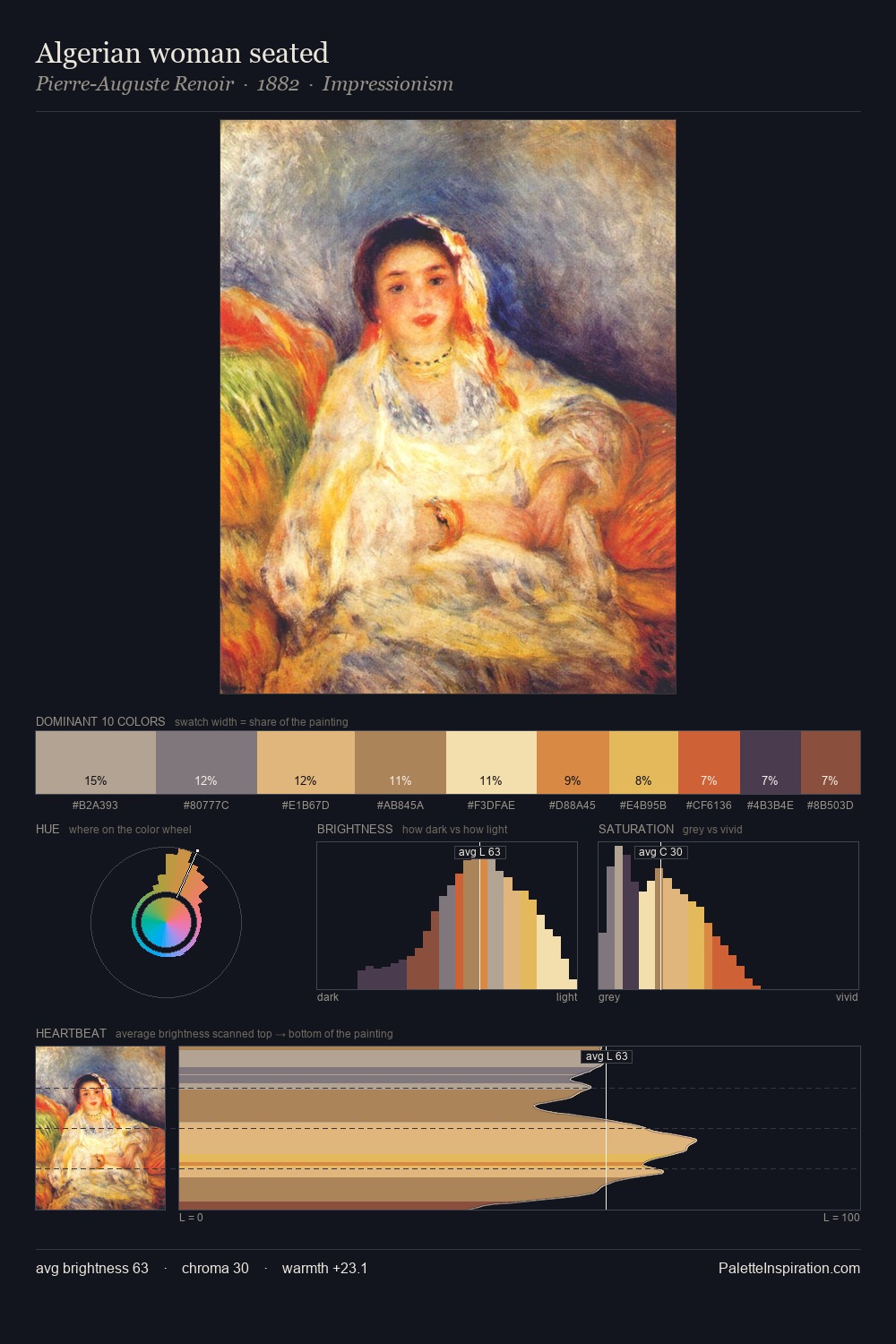Pick the #E4B95B yellow swatch
Viewport: 896px width, 1344px height.
tap(643, 762)
